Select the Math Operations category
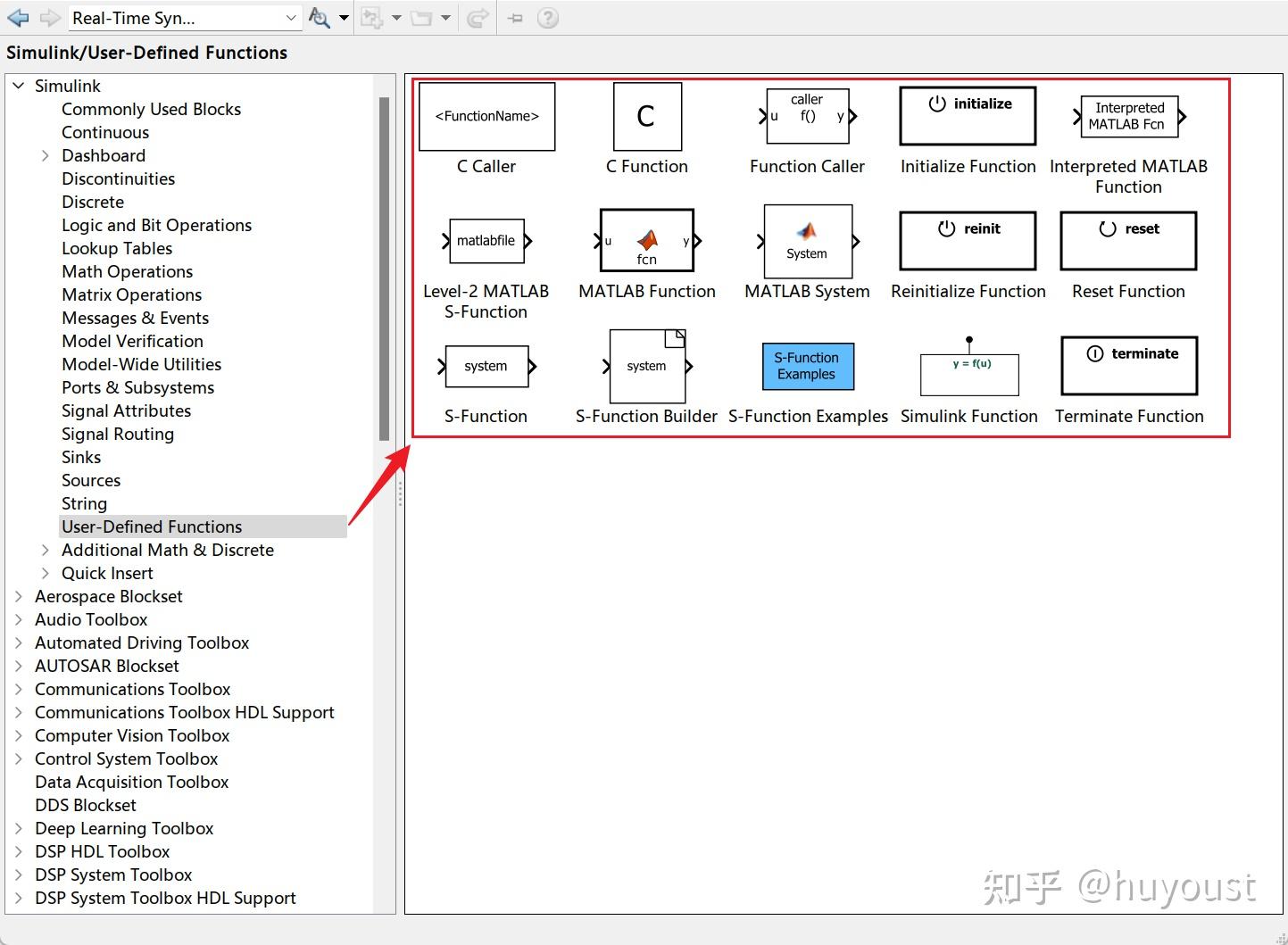Image resolution: width=1288 pixels, height=945 pixels. pyautogui.click(x=127, y=271)
